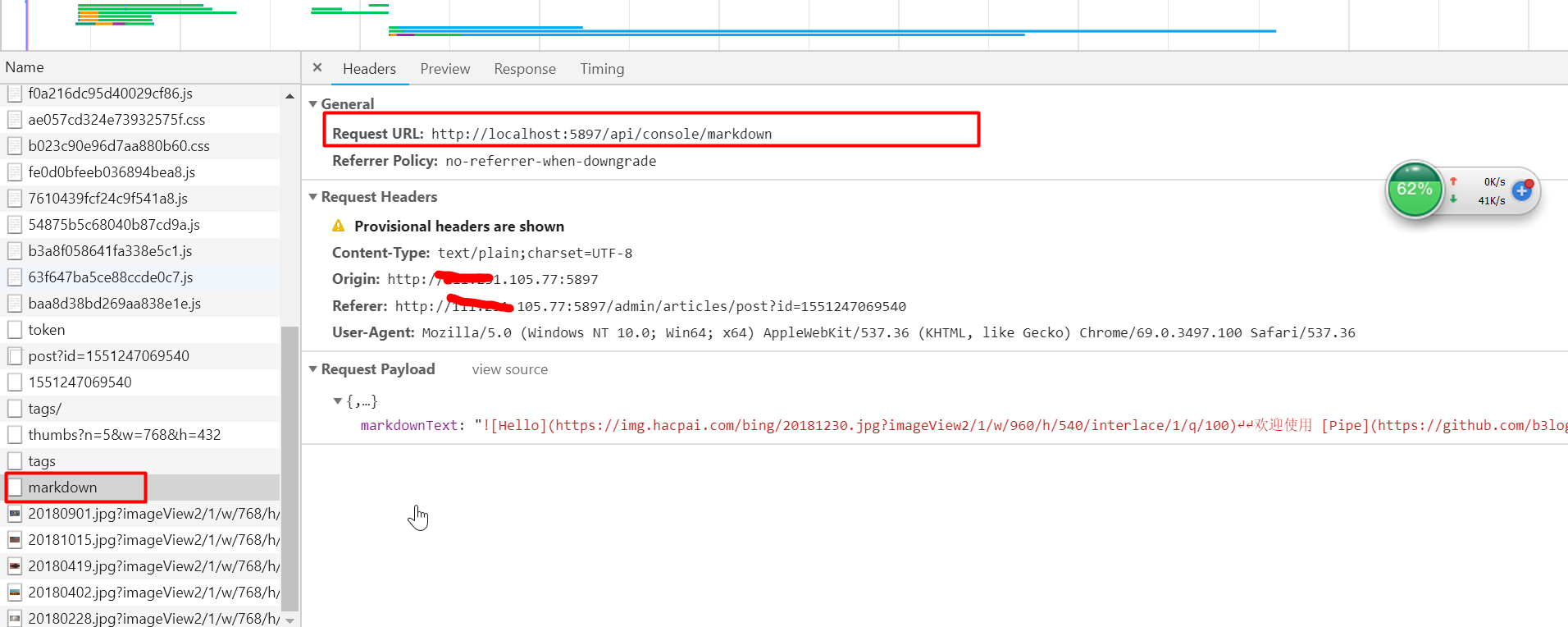Click the view source link
This screenshot has width=1568, height=627.
pyautogui.click(x=510, y=369)
